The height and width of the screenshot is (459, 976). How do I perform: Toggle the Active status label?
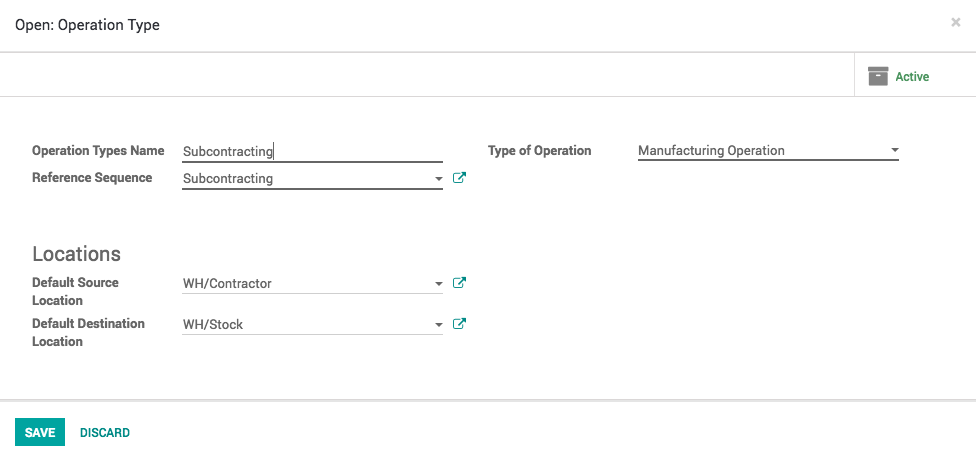tap(912, 76)
